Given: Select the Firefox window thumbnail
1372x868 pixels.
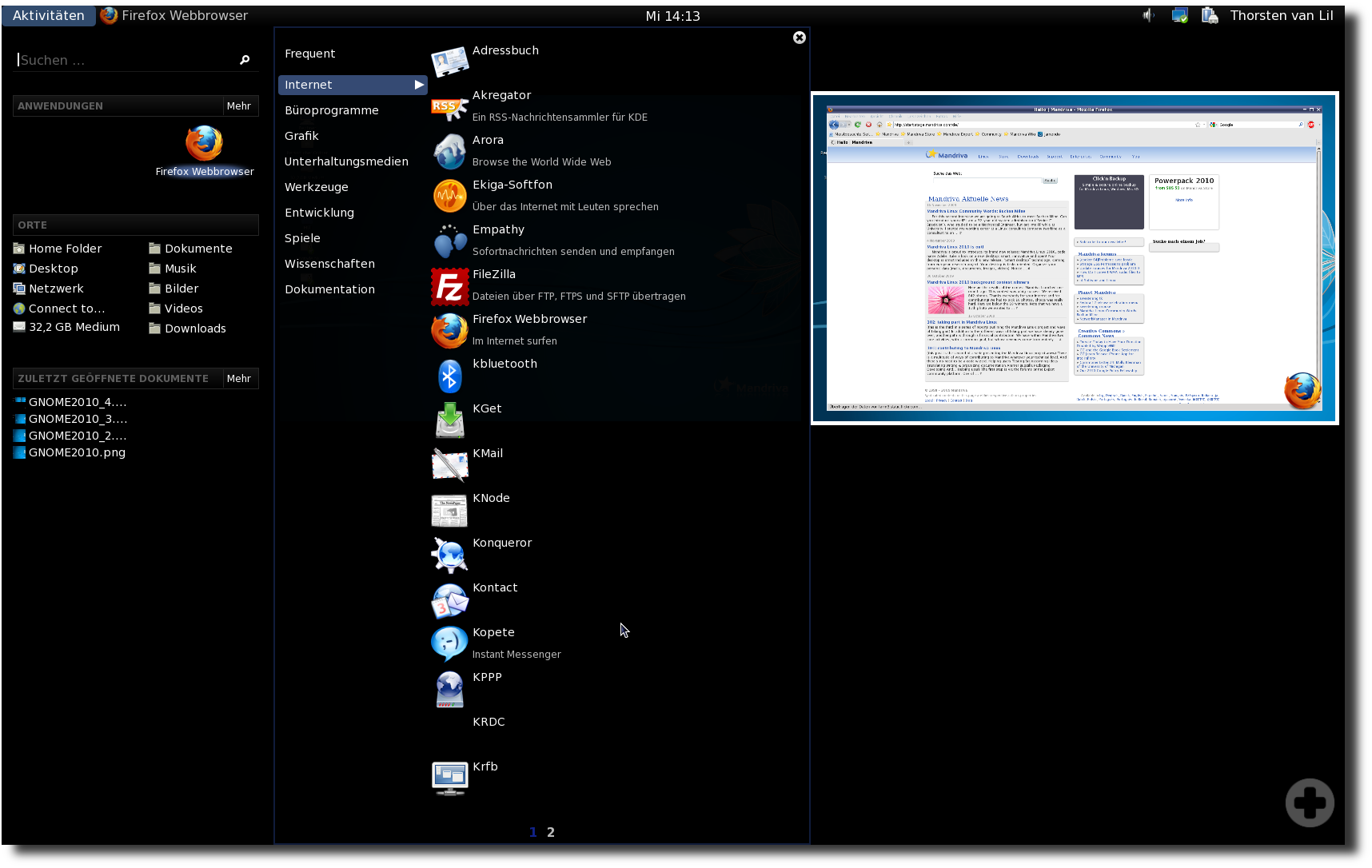Looking at the screenshot, I should coord(1075,257).
